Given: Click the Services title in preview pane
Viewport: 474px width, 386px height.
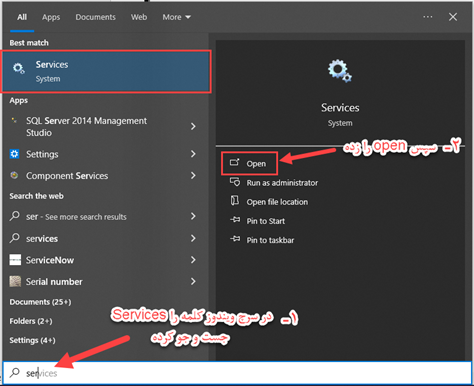Looking at the screenshot, I should pyautogui.click(x=340, y=108).
